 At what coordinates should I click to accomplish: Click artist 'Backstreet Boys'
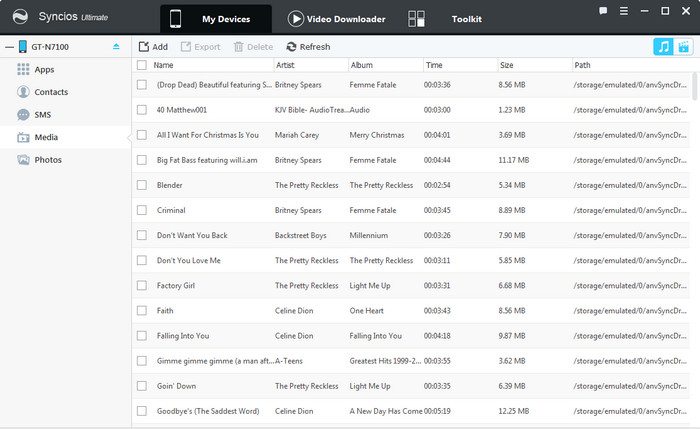tap(300, 235)
